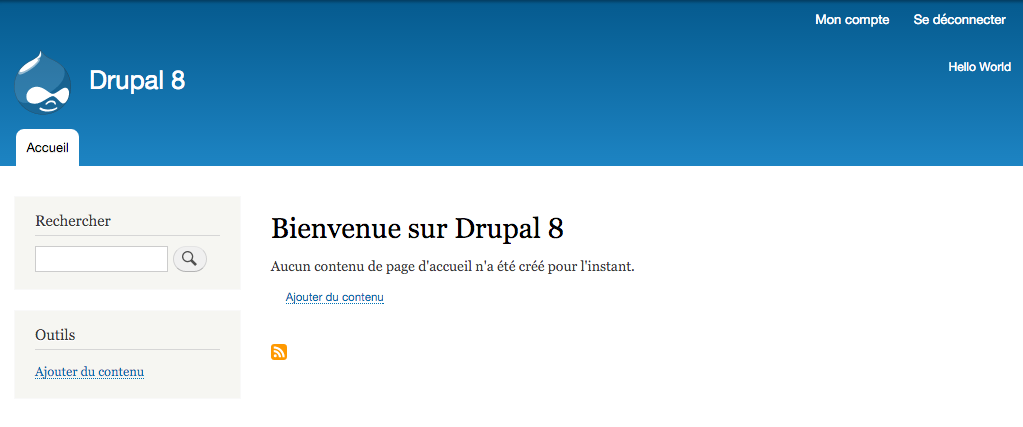Click the Bienvenue sur Drupal 8 heading

pos(417,228)
